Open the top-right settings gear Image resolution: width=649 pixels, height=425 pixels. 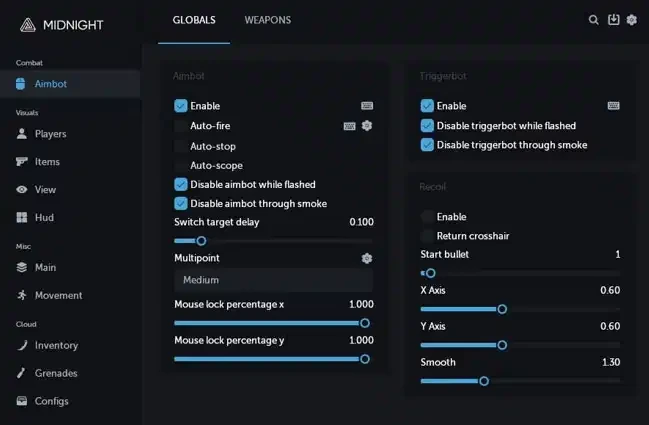point(632,19)
